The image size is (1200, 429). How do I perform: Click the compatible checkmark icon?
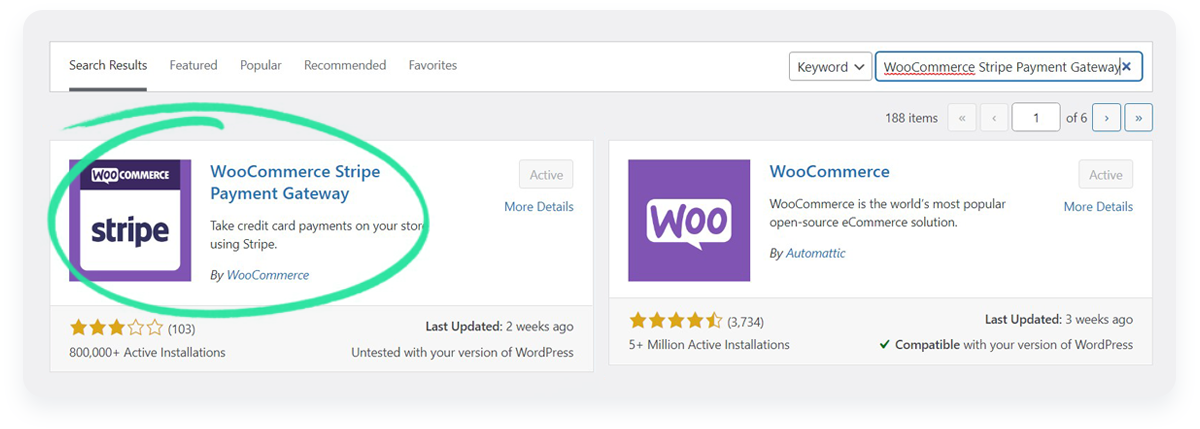(885, 345)
